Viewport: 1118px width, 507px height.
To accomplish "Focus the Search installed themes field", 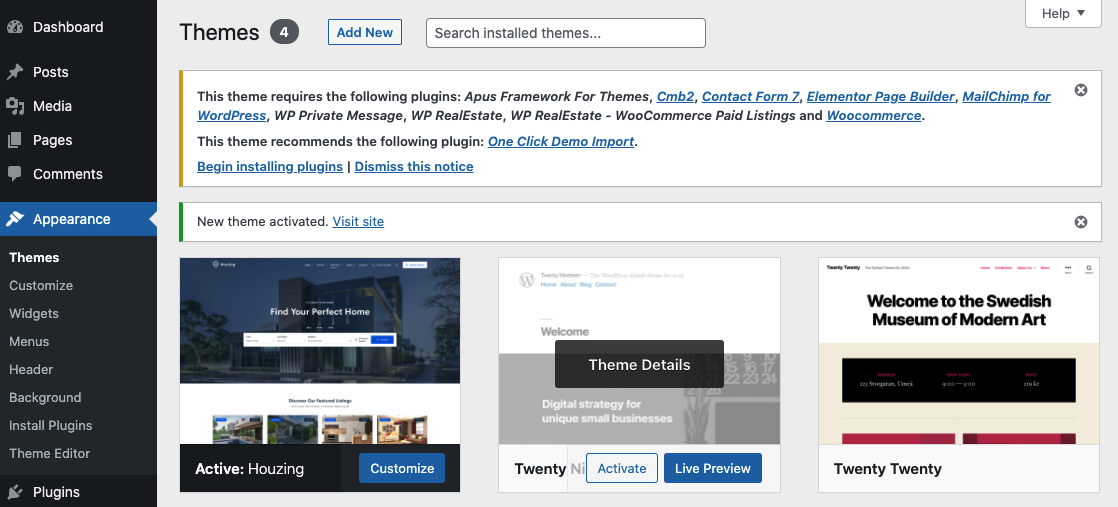I will pos(565,33).
